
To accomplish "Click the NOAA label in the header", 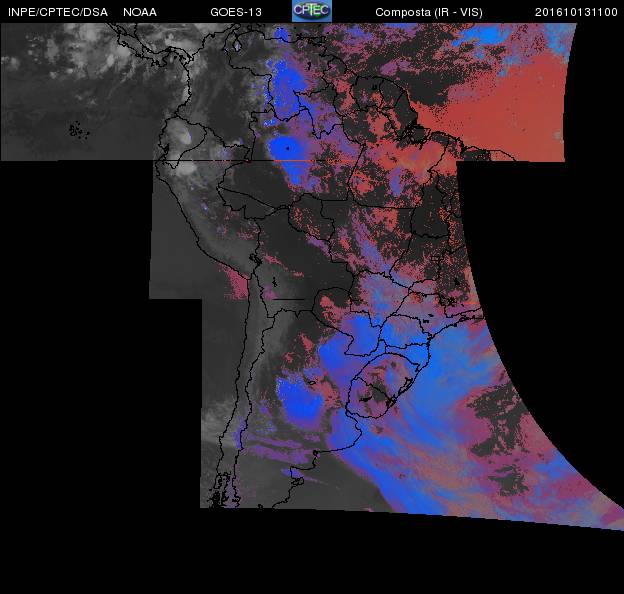I will (140, 12).
